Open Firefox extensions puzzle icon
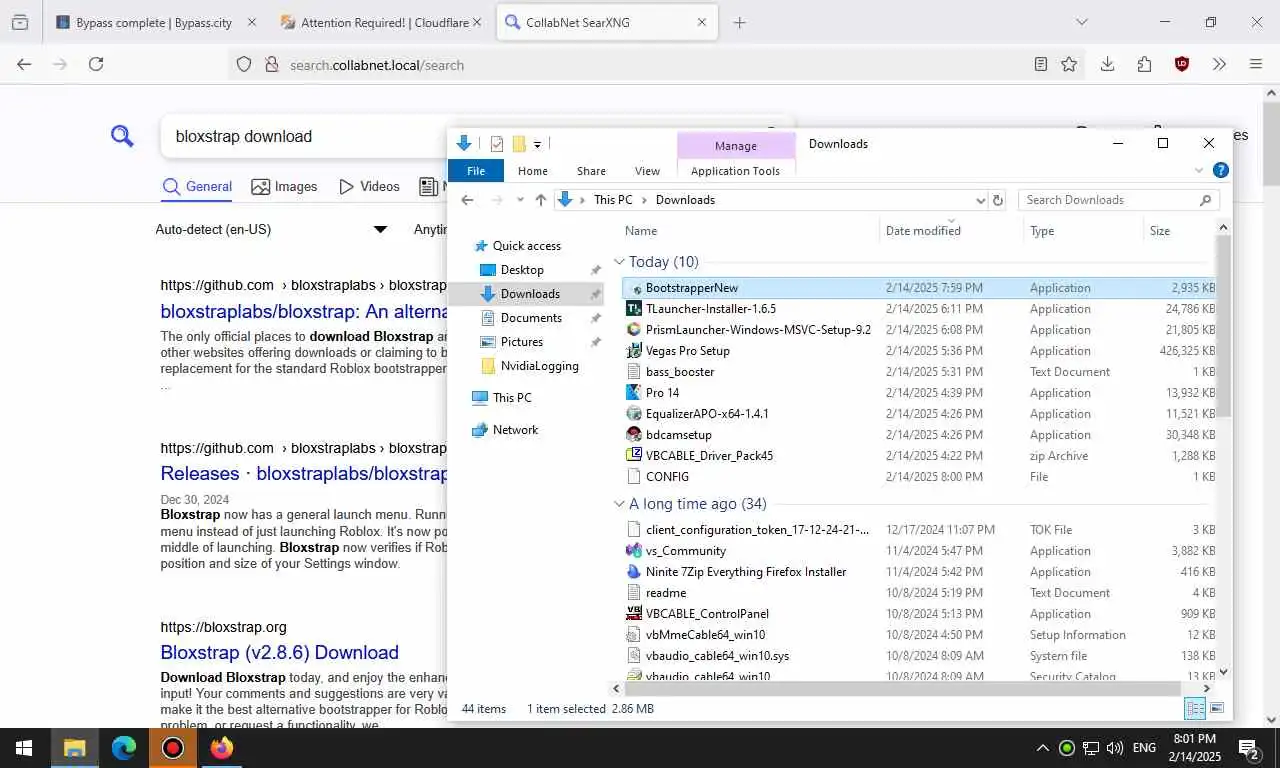Viewport: 1280px width, 768px height. click(1144, 64)
